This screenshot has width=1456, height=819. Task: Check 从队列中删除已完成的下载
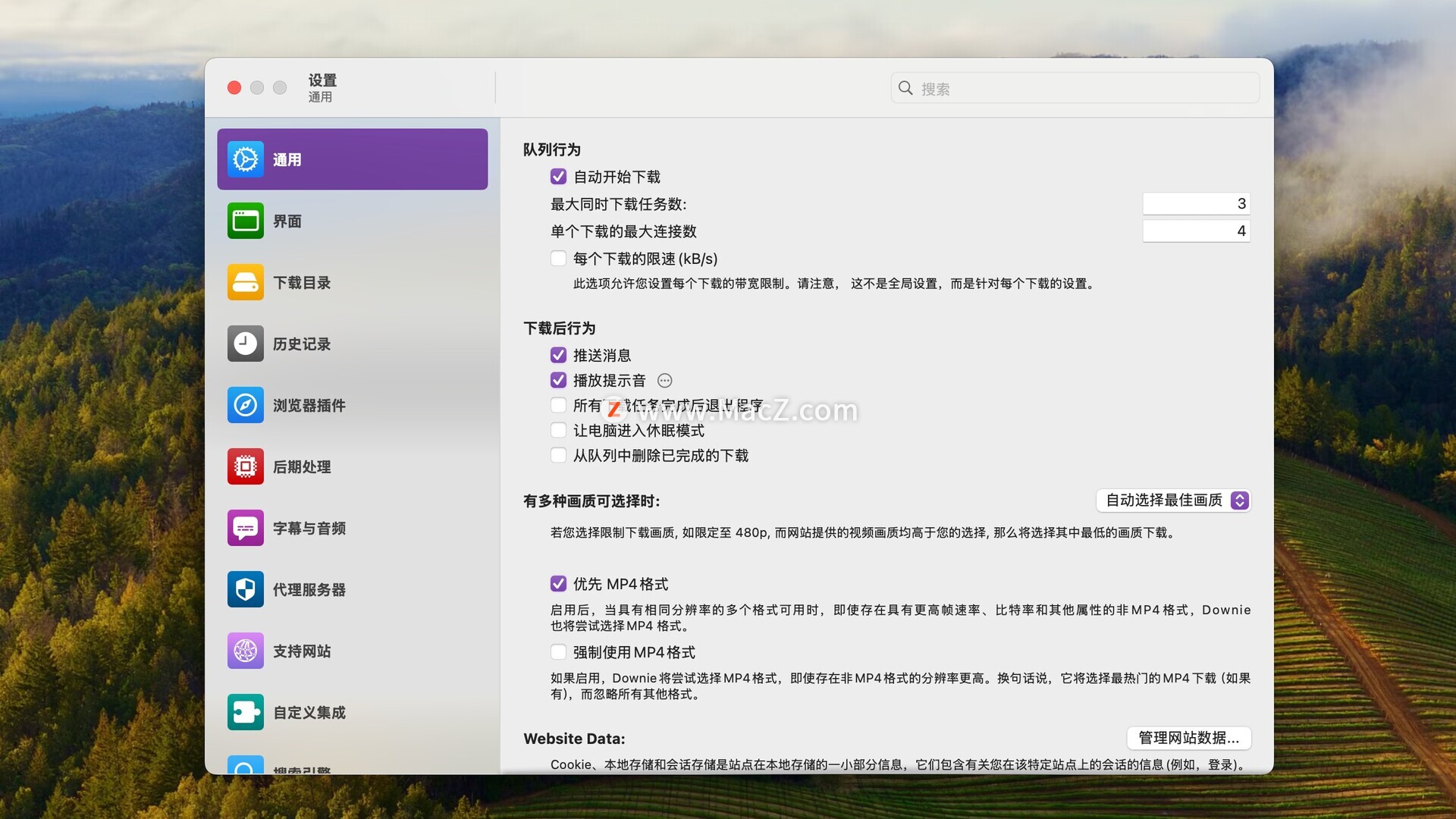(558, 455)
